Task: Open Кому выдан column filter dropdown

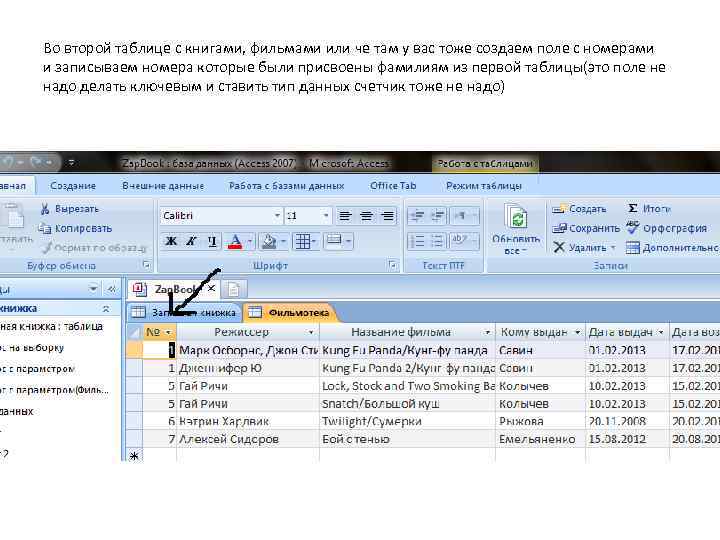Action: (577, 332)
